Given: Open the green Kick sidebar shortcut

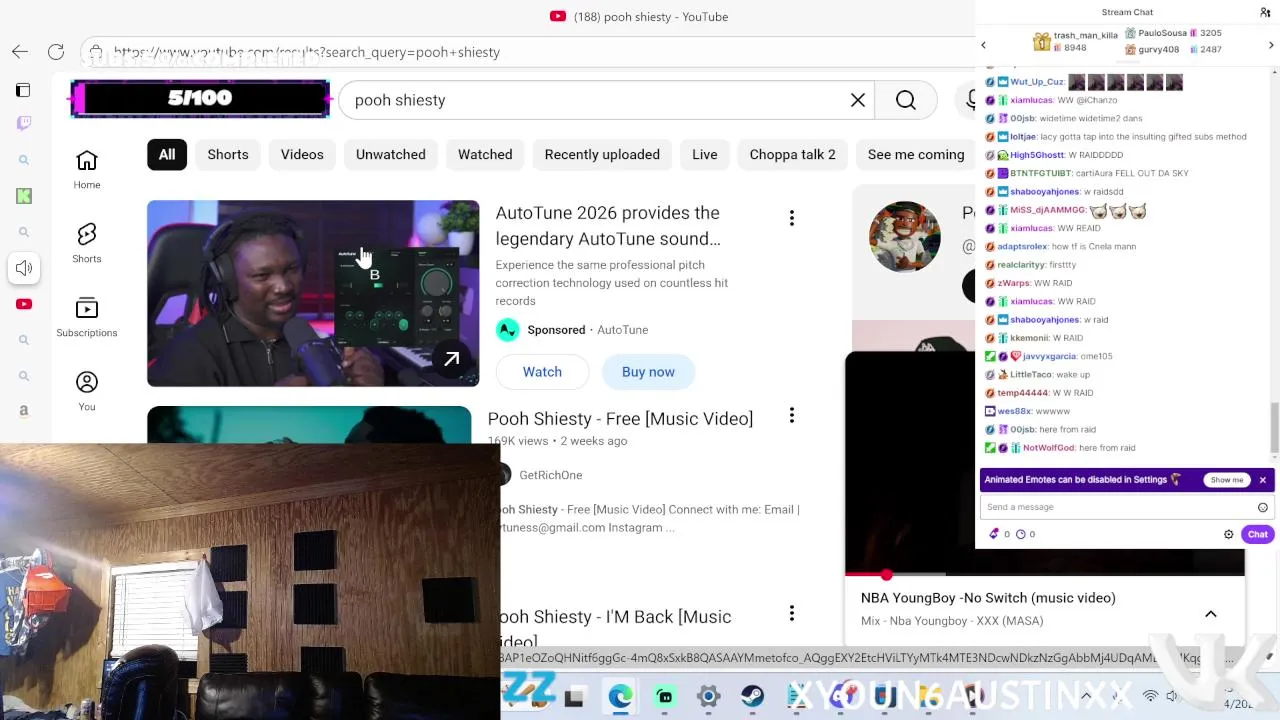Looking at the screenshot, I should 24,196.
